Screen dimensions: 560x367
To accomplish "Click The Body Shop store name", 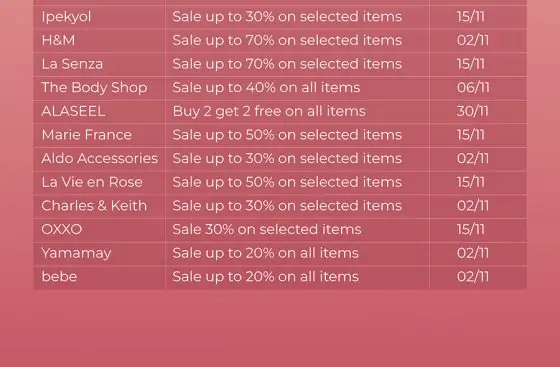I will (x=94, y=88).
